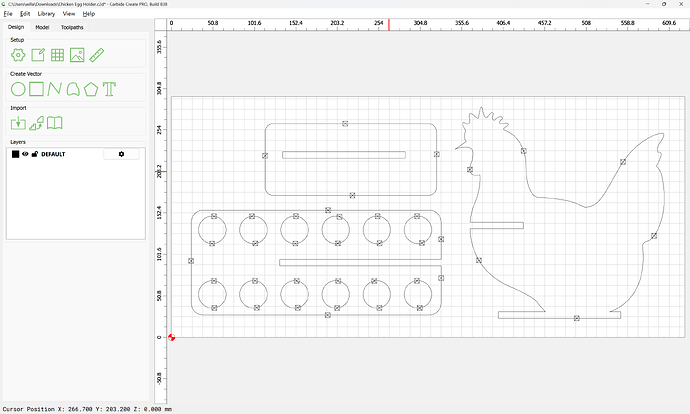Click the DEFAULT layer color swatch

tap(15, 154)
